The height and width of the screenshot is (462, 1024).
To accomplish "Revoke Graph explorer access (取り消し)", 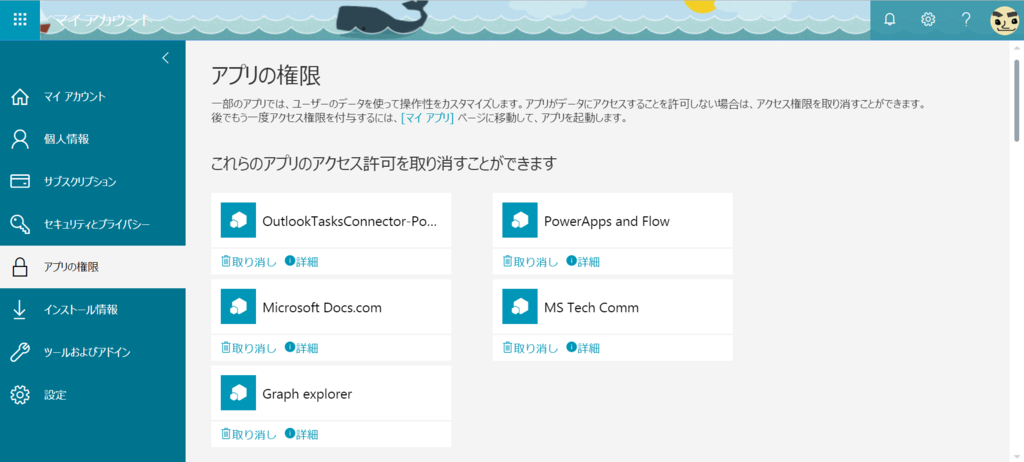I will click(x=249, y=435).
